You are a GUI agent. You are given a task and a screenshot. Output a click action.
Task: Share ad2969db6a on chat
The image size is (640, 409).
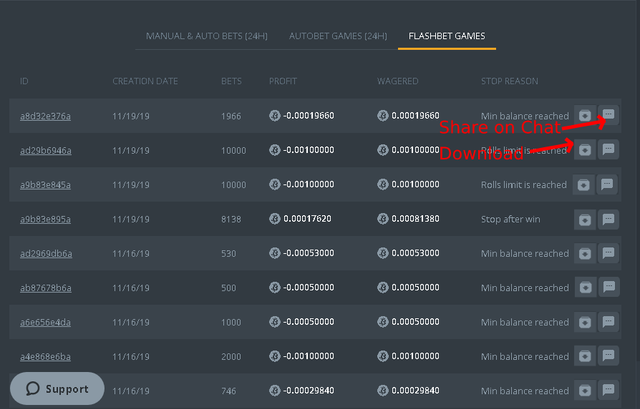pyautogui.click(x=608, y=253)
